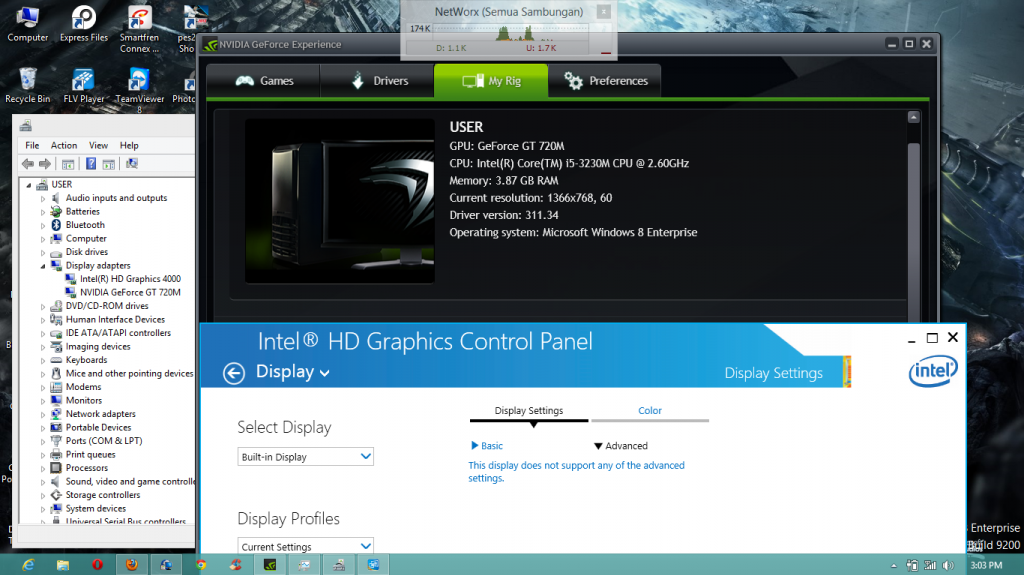Open Express Files desktop icon
This screenshot has height=575, width=1024.
[84, 24]
